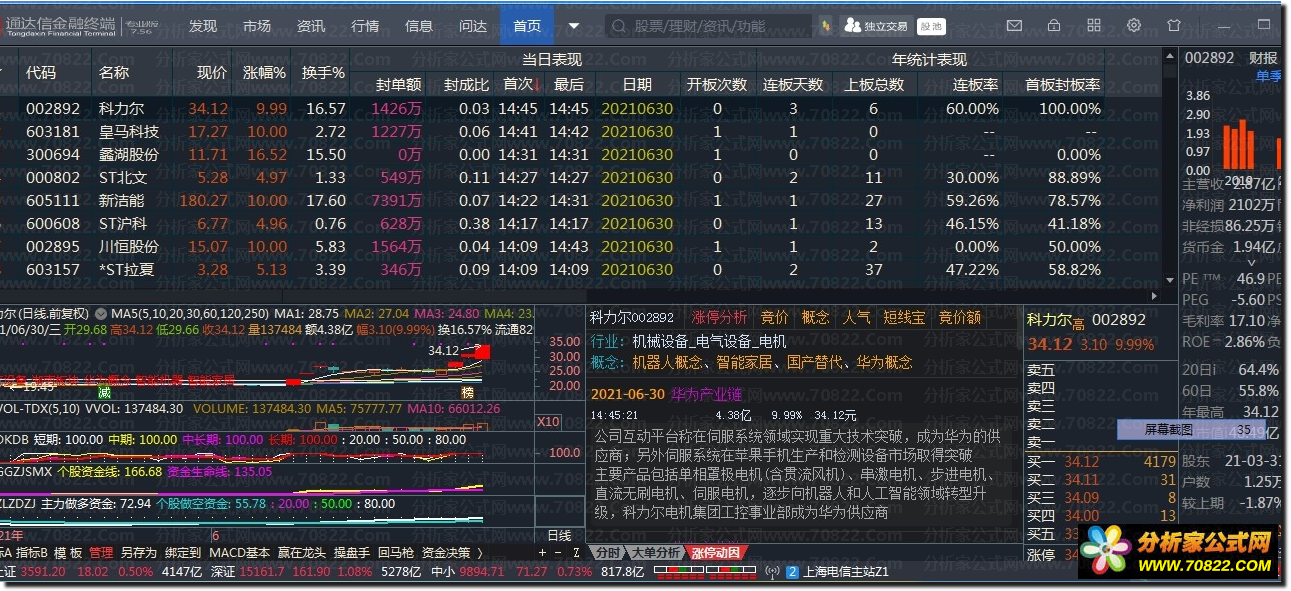
Task: Sort table by 封单额 column
Action: pos(399,85)
